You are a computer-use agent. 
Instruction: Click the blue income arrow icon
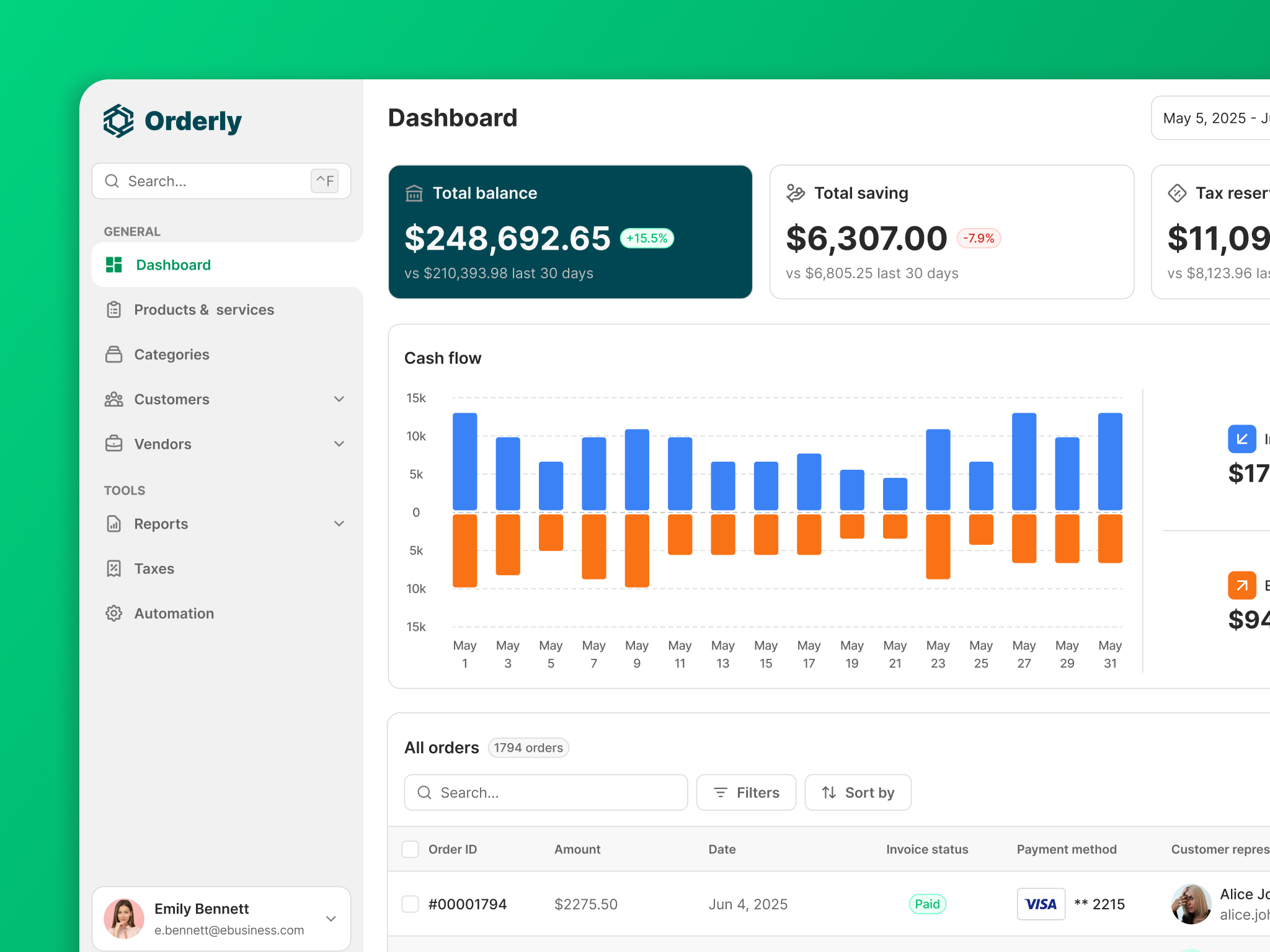coord(1242,439)
